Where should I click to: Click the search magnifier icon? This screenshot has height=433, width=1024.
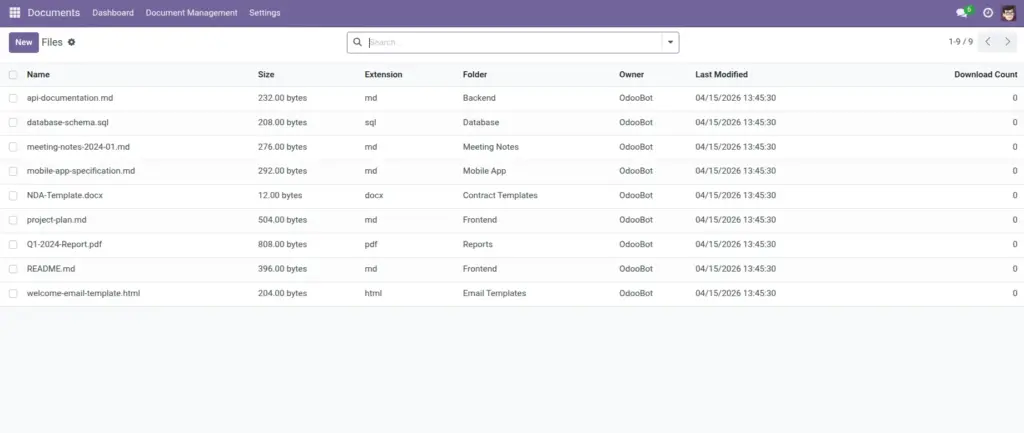[357, 42]
